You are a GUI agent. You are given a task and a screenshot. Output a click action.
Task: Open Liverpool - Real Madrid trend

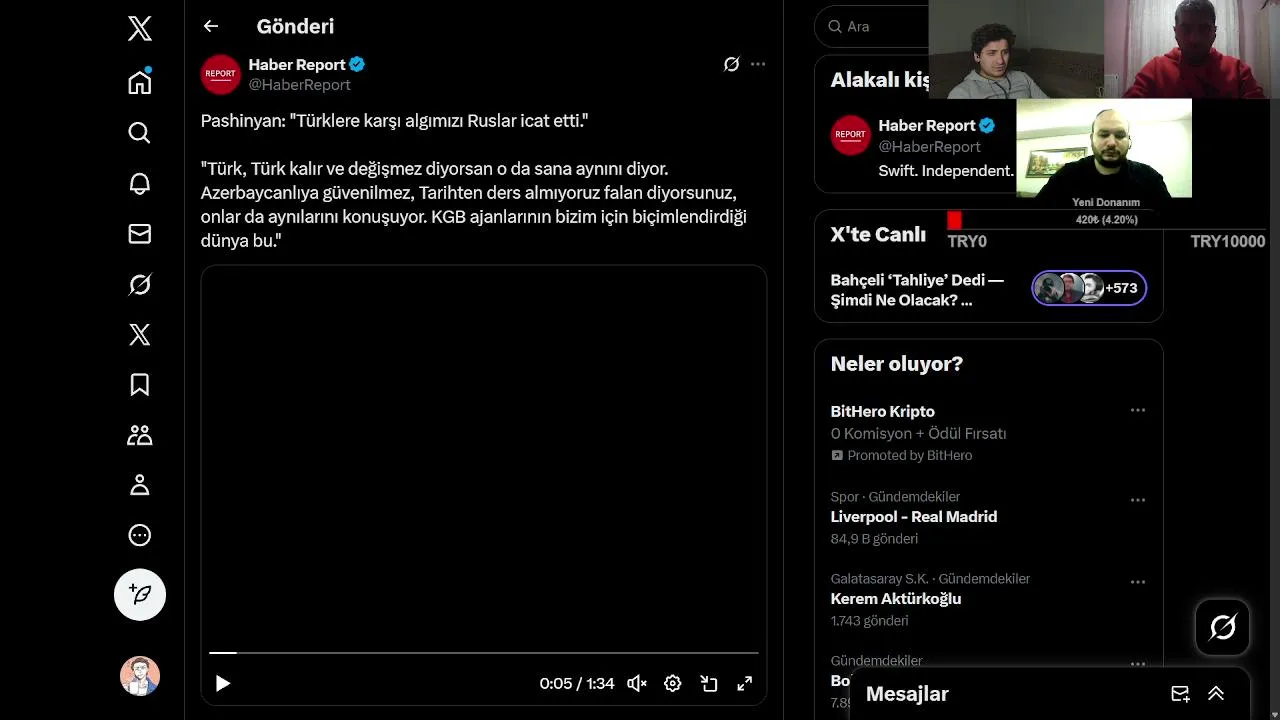pyautogui.click(x=913, y=517)
